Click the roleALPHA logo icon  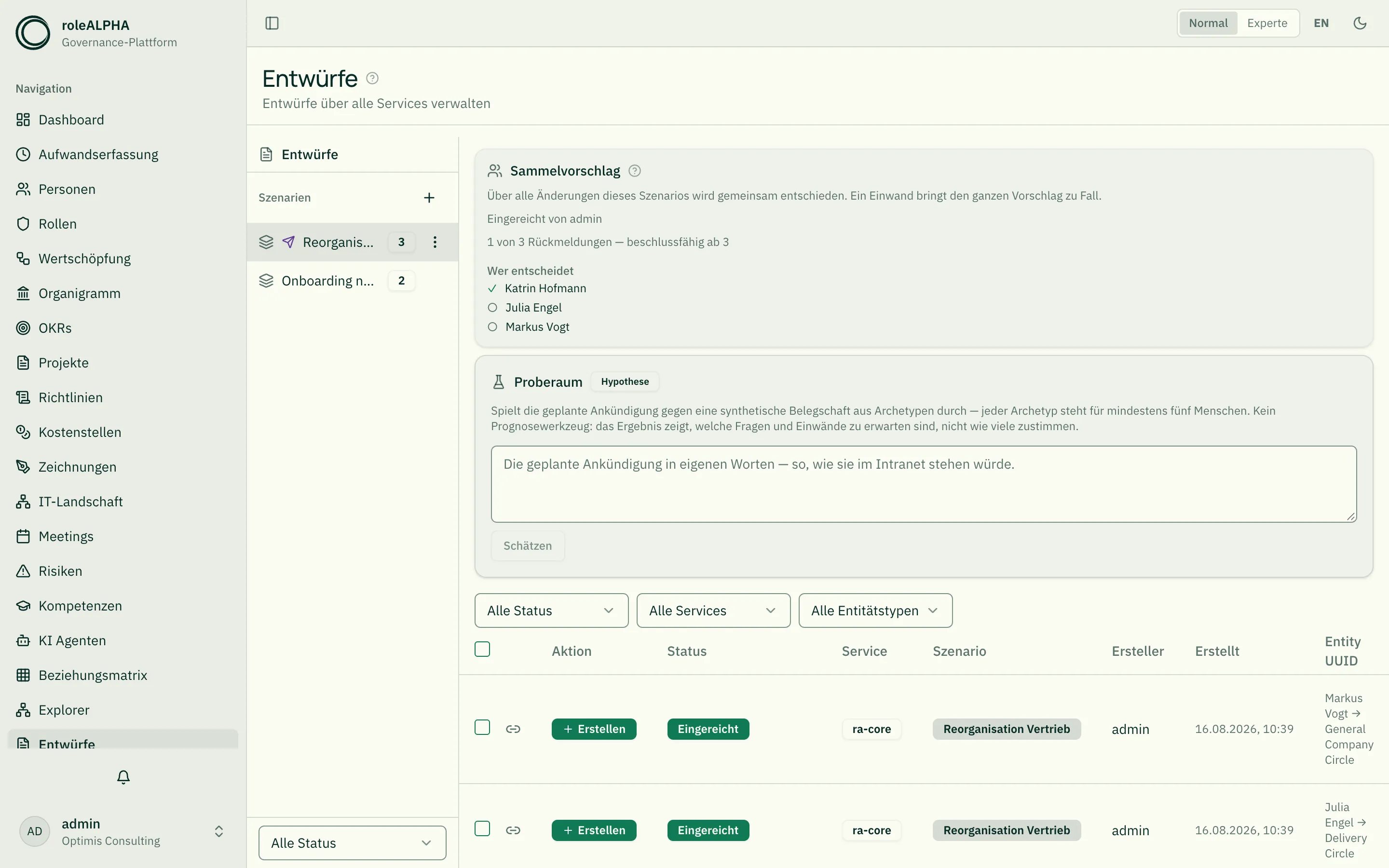click(33, 33)
